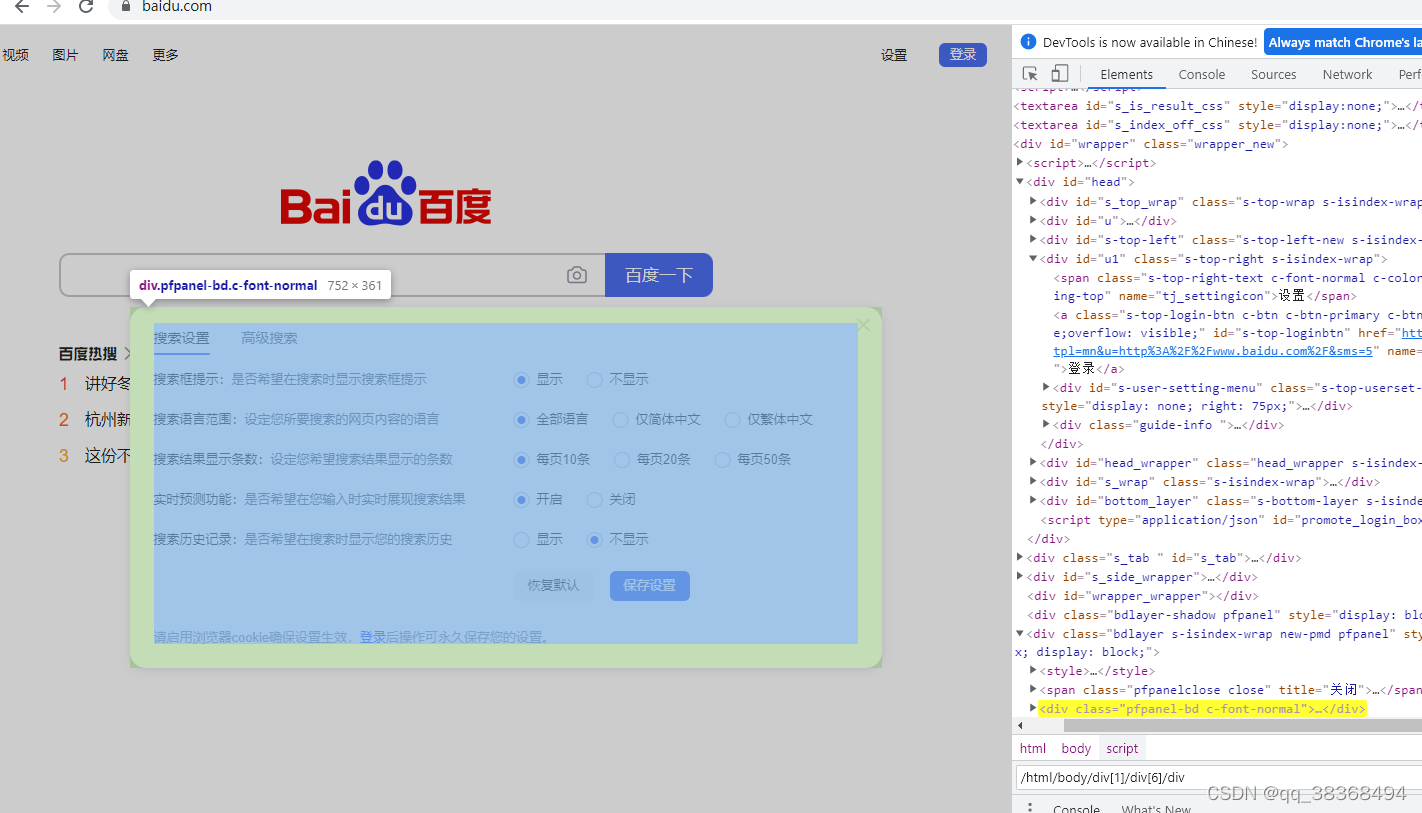Toggle the DevTools device toolbar icon
1422x813 pixels.
(x=1060, y=74)
